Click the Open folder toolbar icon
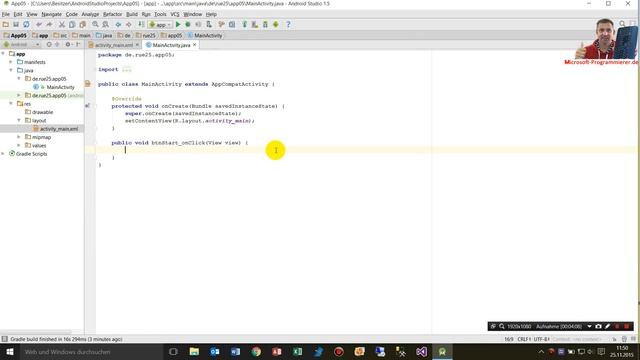This screenshot has height=360, width=640. pyautogui.click(x=6, y=24)
